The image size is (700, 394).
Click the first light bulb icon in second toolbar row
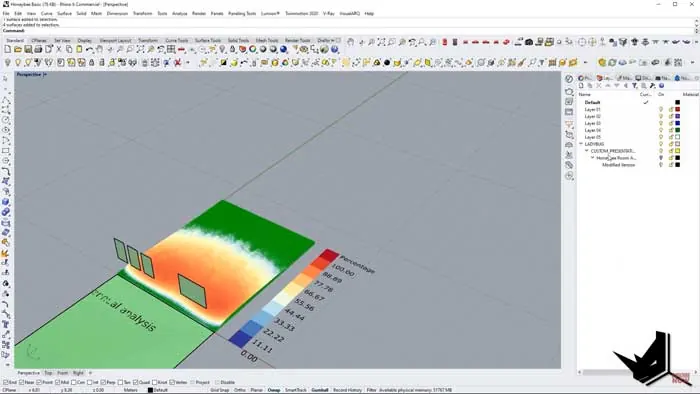pos(8,63)
